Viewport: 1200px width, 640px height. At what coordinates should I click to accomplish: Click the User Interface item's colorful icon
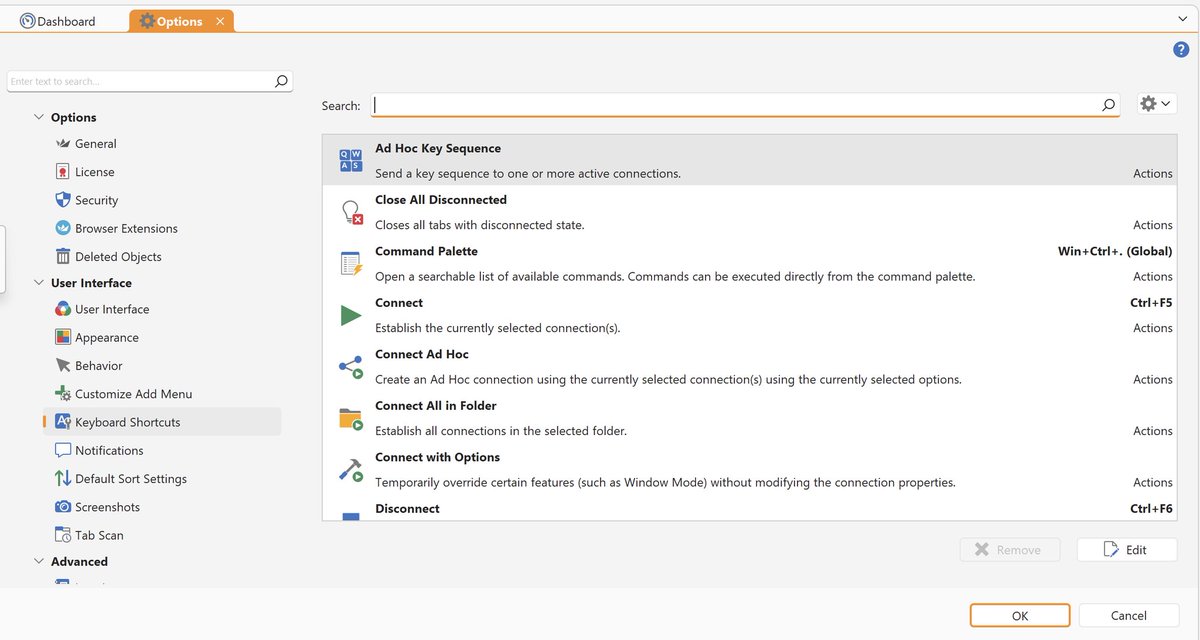click(x=63, y=309)
